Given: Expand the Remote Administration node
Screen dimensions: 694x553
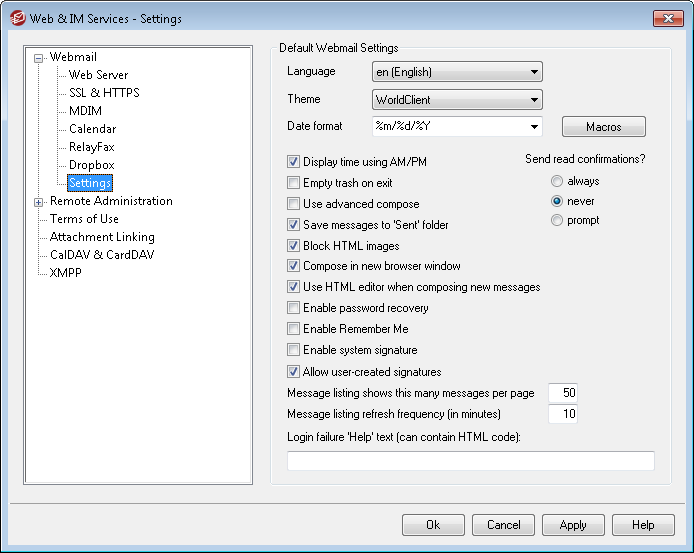Looking at the screenshot, I should [39, 202].
